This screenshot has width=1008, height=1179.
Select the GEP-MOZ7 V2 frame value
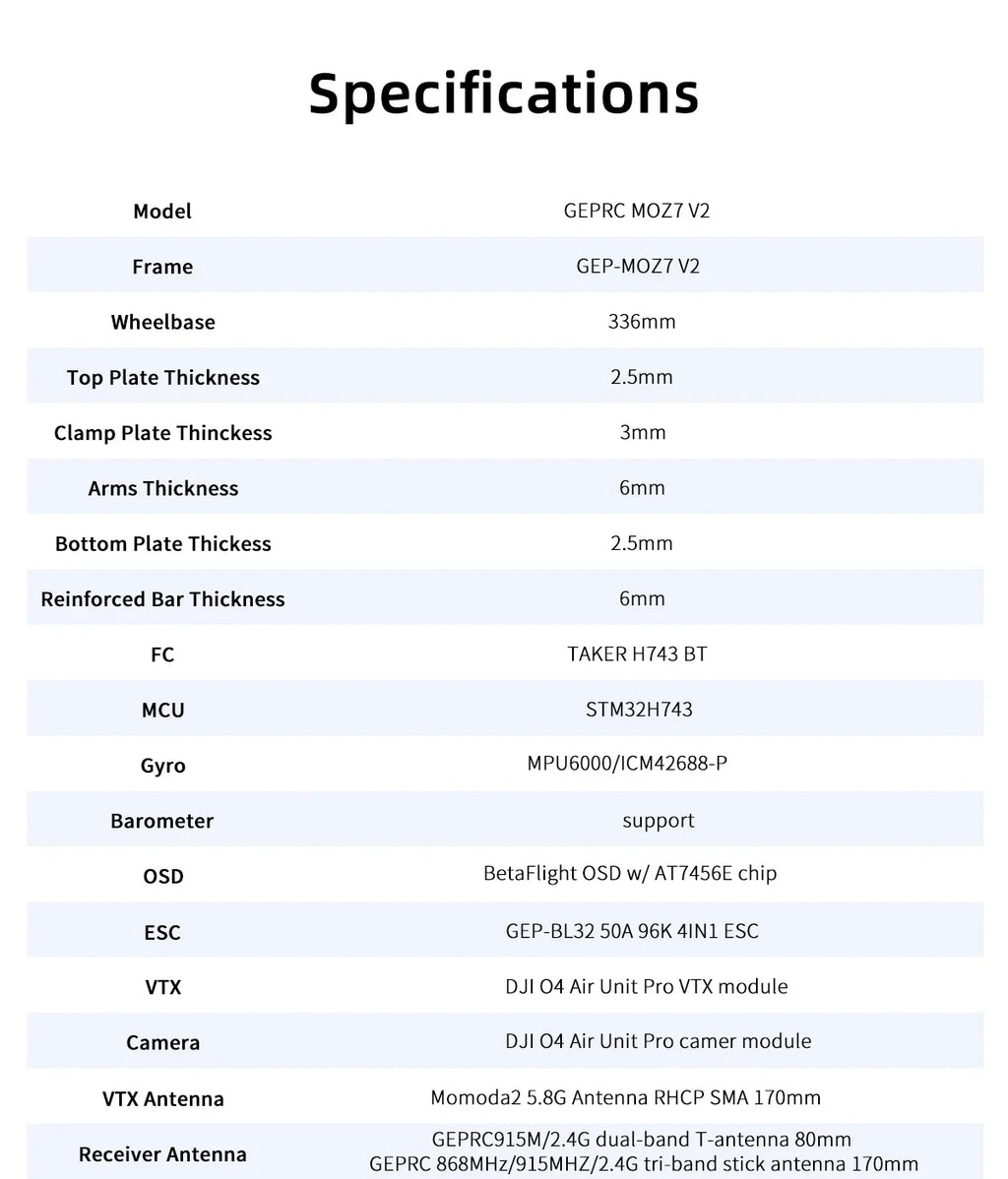638,266
